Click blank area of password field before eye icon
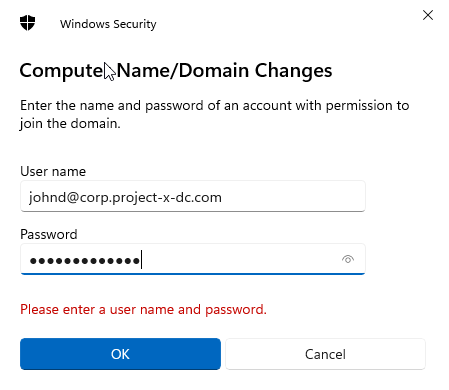449x390 pixels. (240, 259)
